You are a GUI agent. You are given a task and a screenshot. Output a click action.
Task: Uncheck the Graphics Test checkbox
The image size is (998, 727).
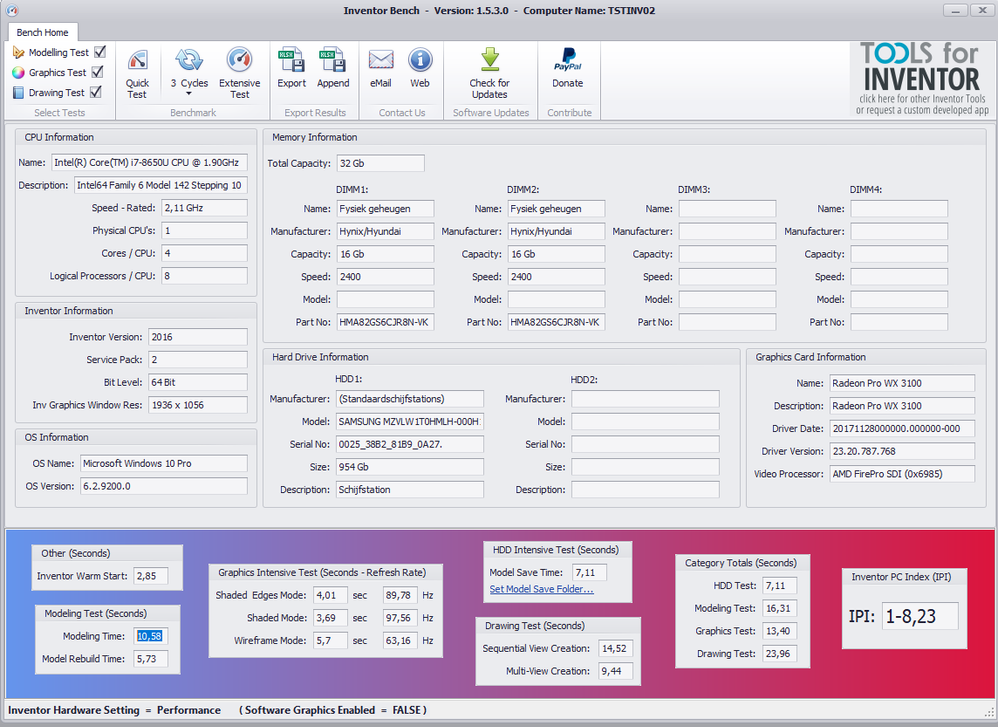click(97, 72)
